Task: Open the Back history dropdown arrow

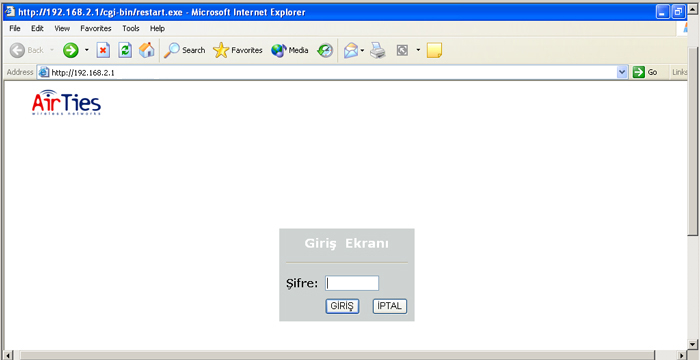Action: [x=52, y=50]
